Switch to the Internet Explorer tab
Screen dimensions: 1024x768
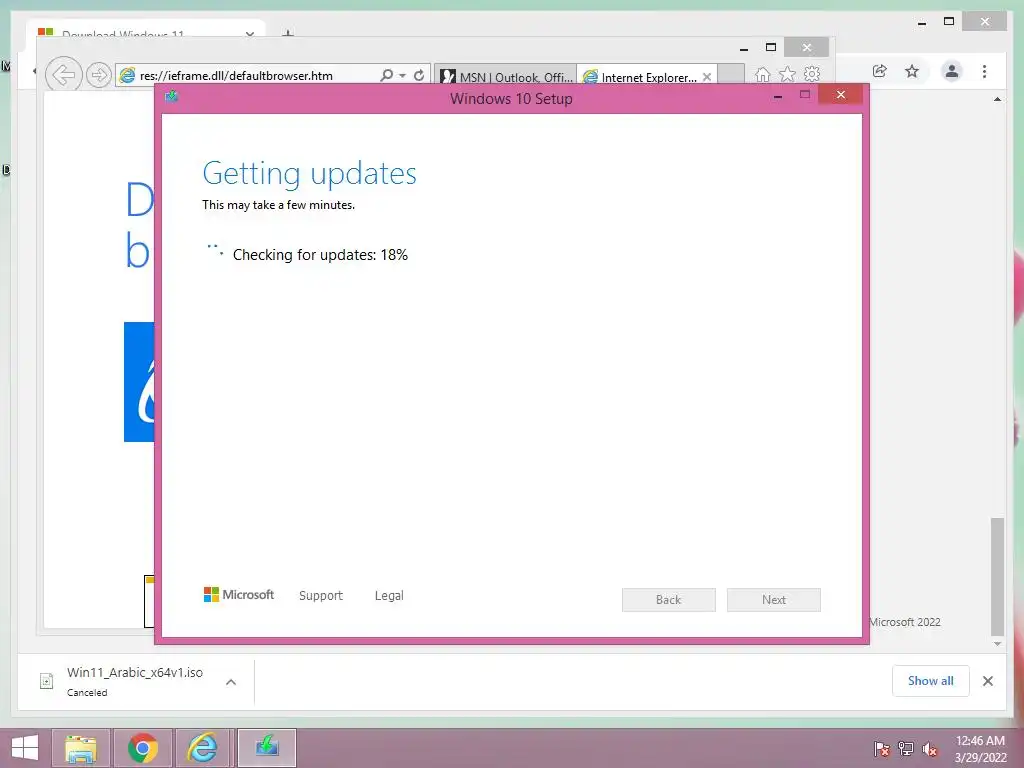(641, 75)
